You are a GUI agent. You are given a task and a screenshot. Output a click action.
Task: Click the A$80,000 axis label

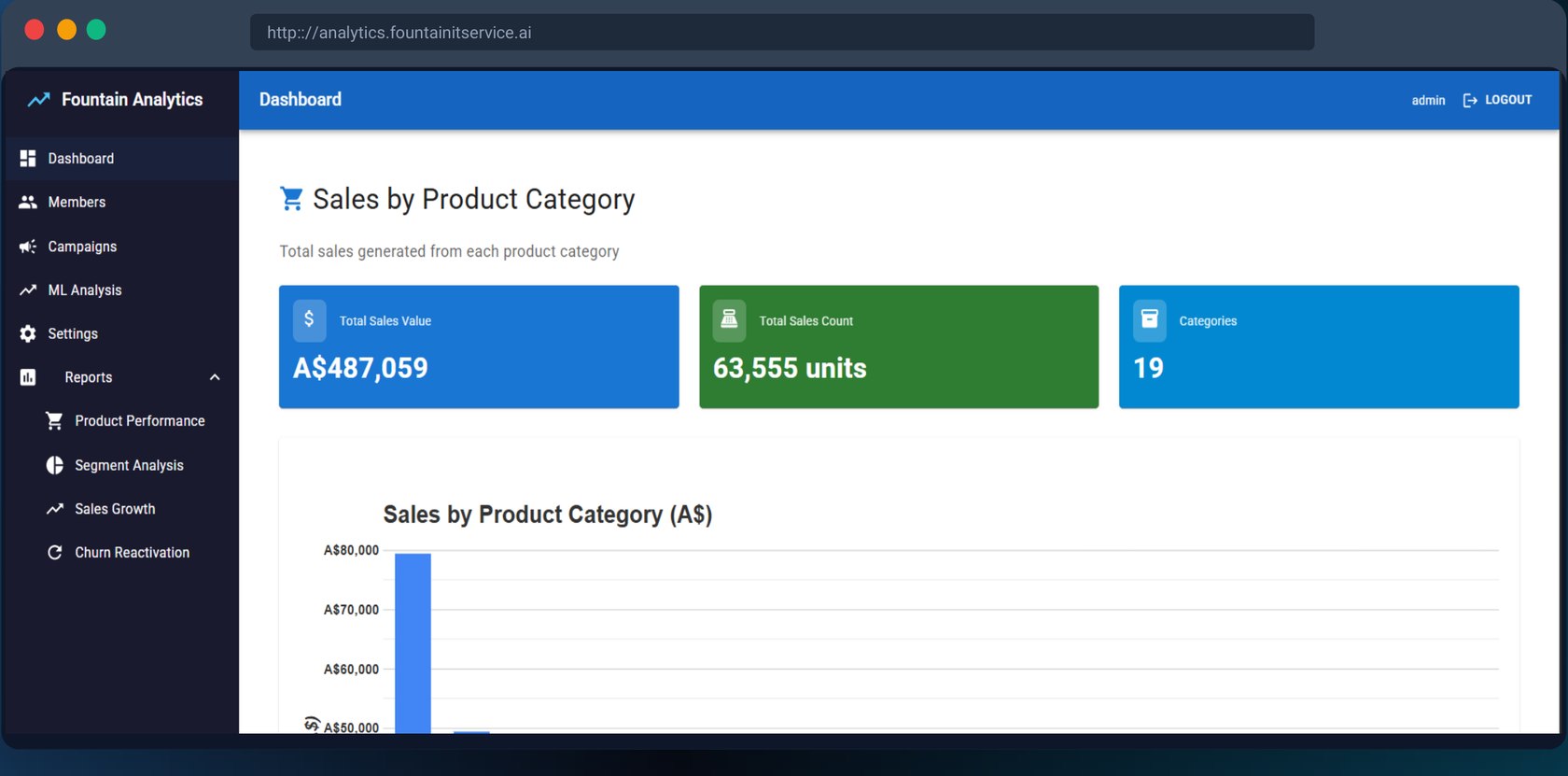[351, 550]
